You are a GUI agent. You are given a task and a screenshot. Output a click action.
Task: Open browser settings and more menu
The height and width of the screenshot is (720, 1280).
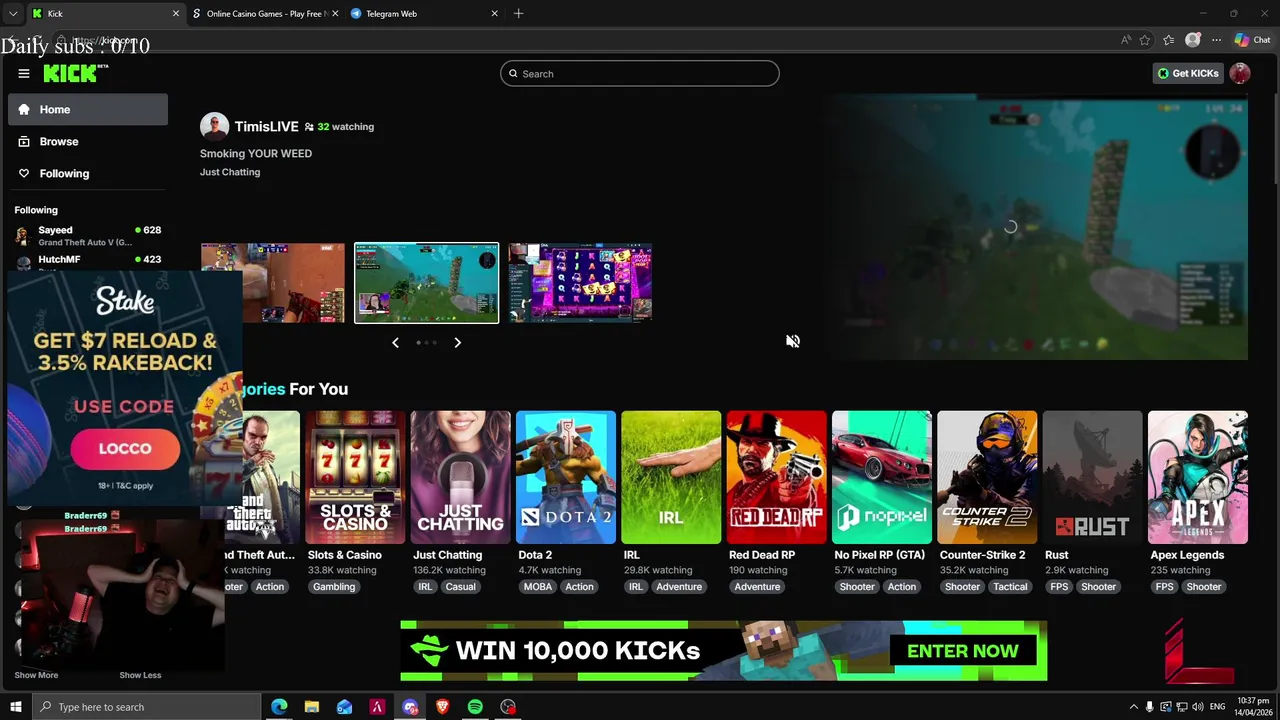[1216, 40]
